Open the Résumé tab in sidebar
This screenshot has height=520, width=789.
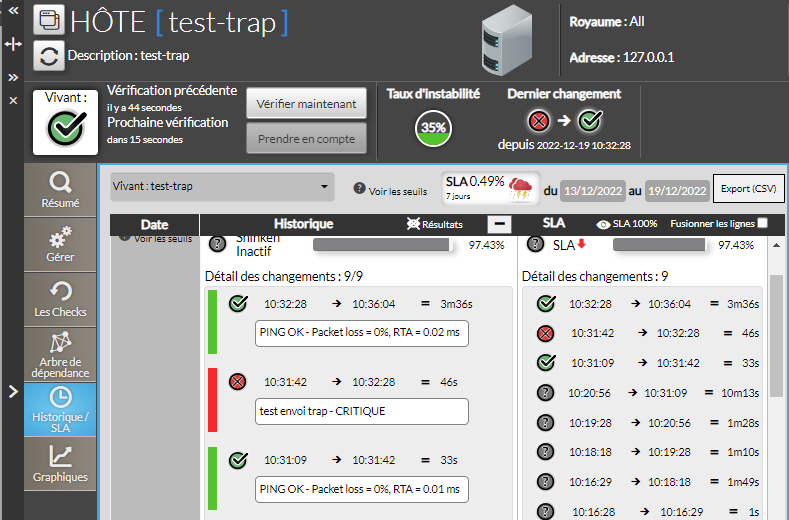point(60,190)
